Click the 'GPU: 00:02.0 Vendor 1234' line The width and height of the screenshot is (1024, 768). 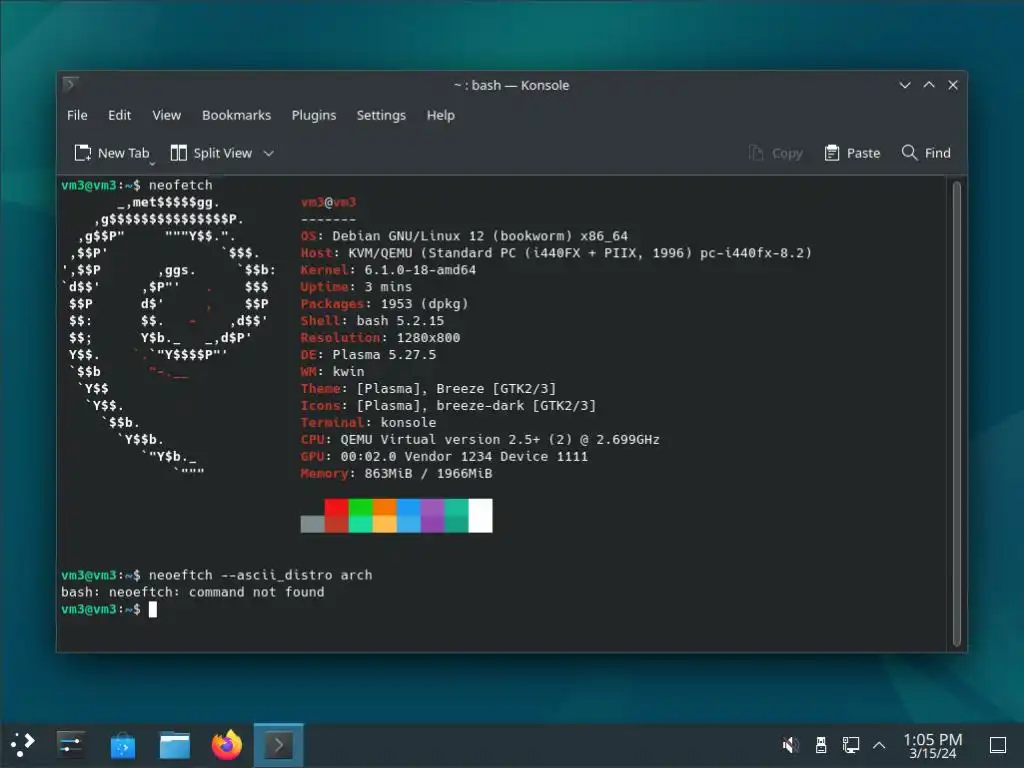coord(444,456)
